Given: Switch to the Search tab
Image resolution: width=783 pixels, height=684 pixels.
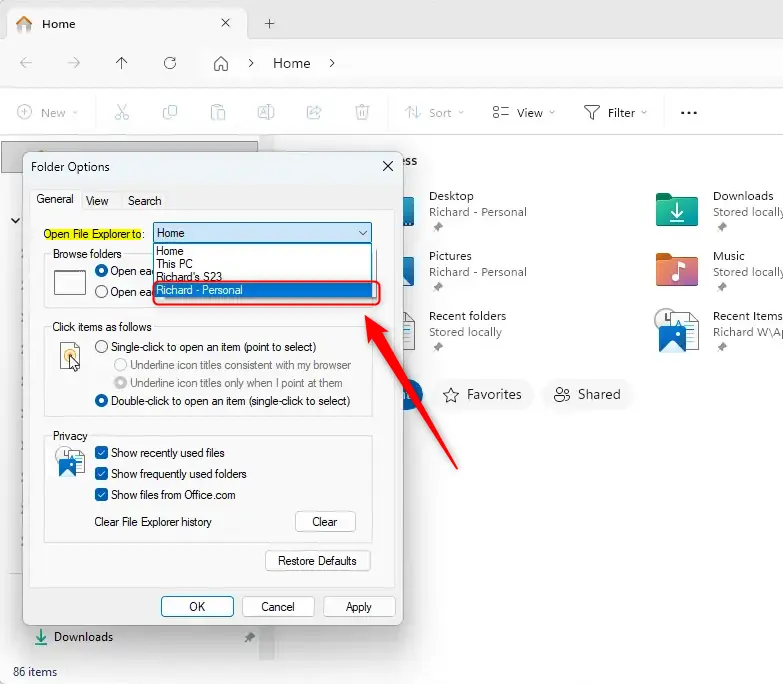Looking at the screenshot, I should (144, 201).
